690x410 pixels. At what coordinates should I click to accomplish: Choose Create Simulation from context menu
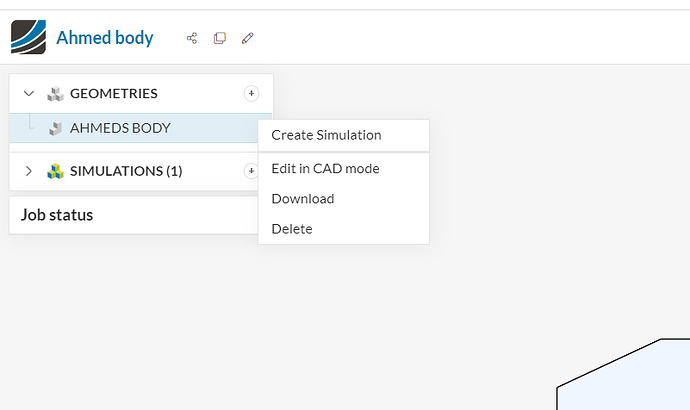[x=326, y=135]
